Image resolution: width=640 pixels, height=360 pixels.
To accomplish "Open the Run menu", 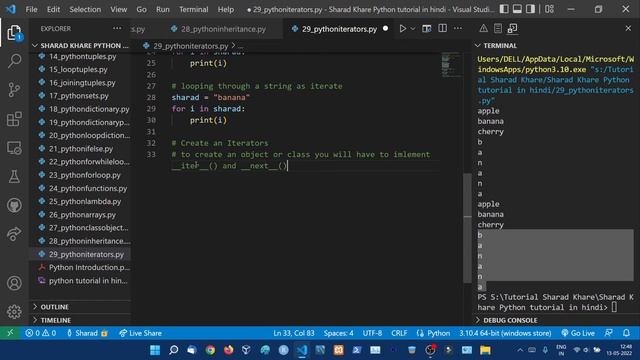I will click(162, 9).
